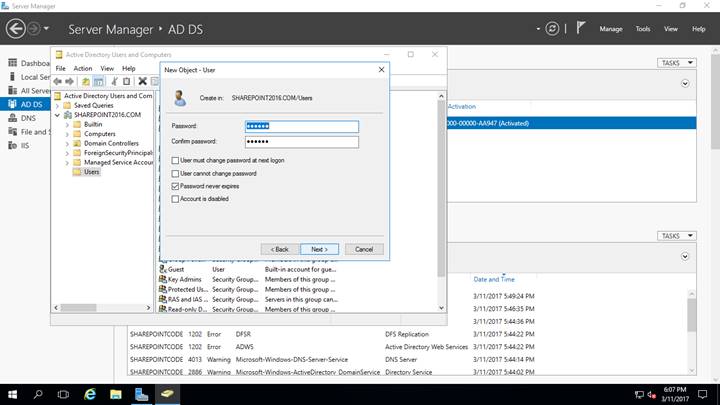
Task: Switch to Active Directory Users taskbar icon
Action: pos(167,394)
